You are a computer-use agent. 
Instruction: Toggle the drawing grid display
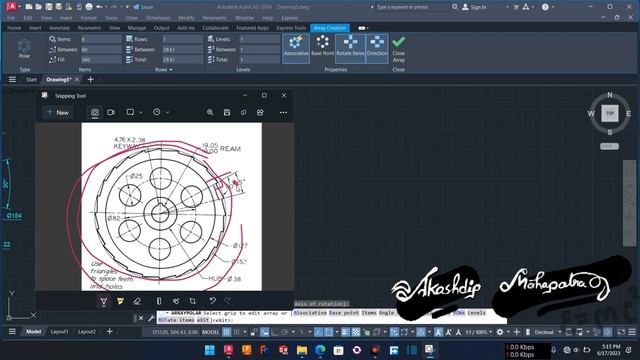(x=227, y=332)
